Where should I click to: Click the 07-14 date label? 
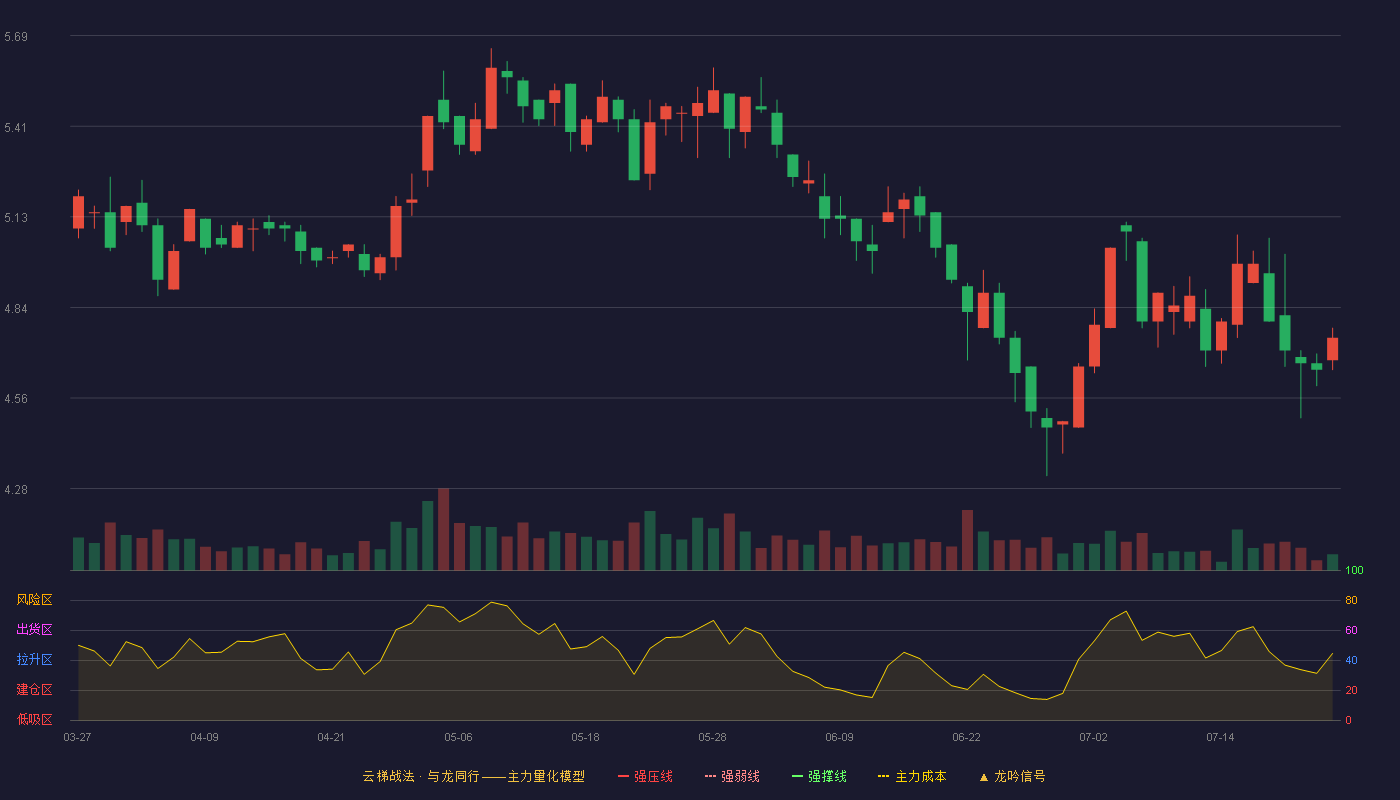[x=1220, y=737]
